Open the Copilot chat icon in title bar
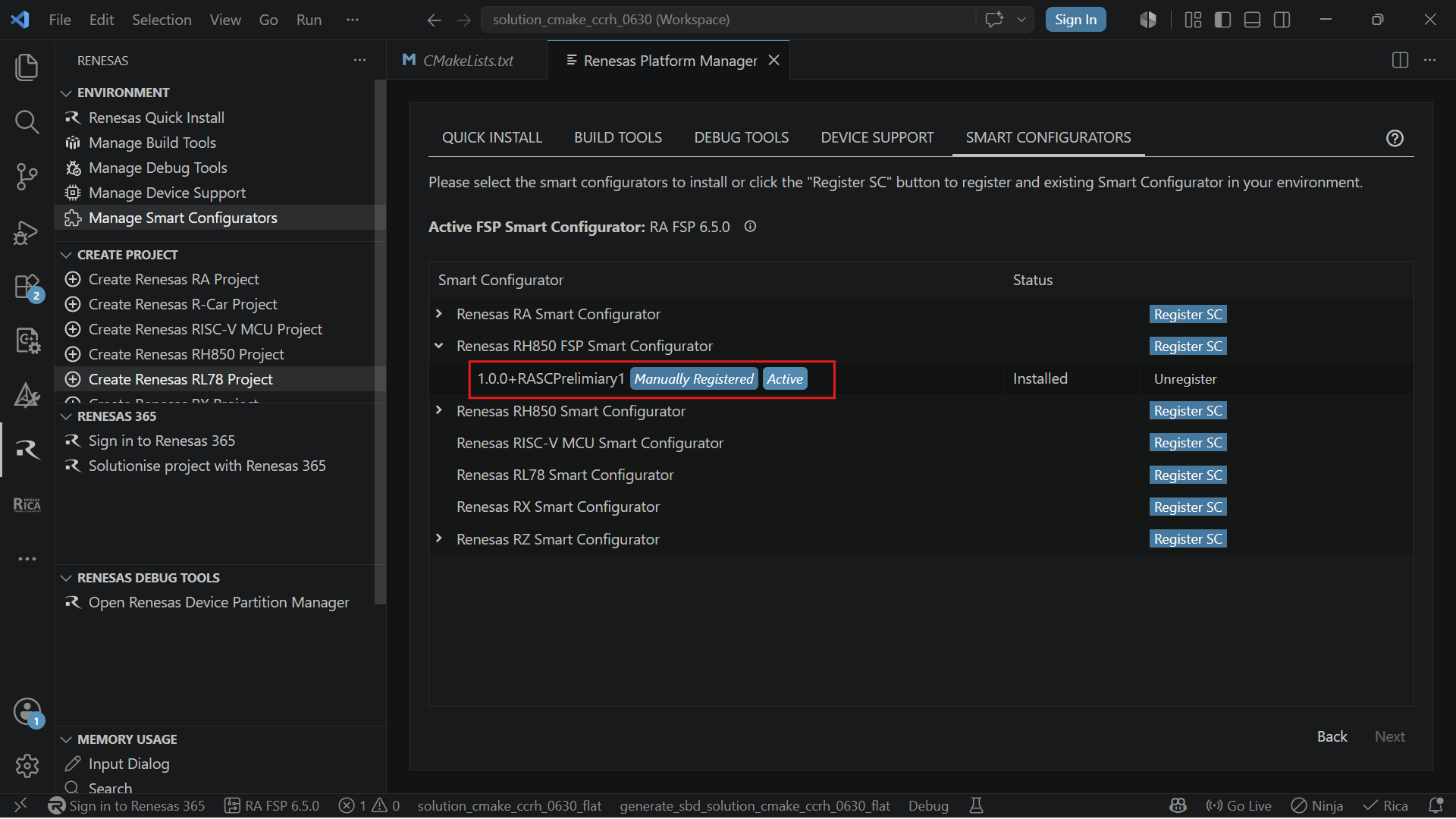 (x=994, y=20)
